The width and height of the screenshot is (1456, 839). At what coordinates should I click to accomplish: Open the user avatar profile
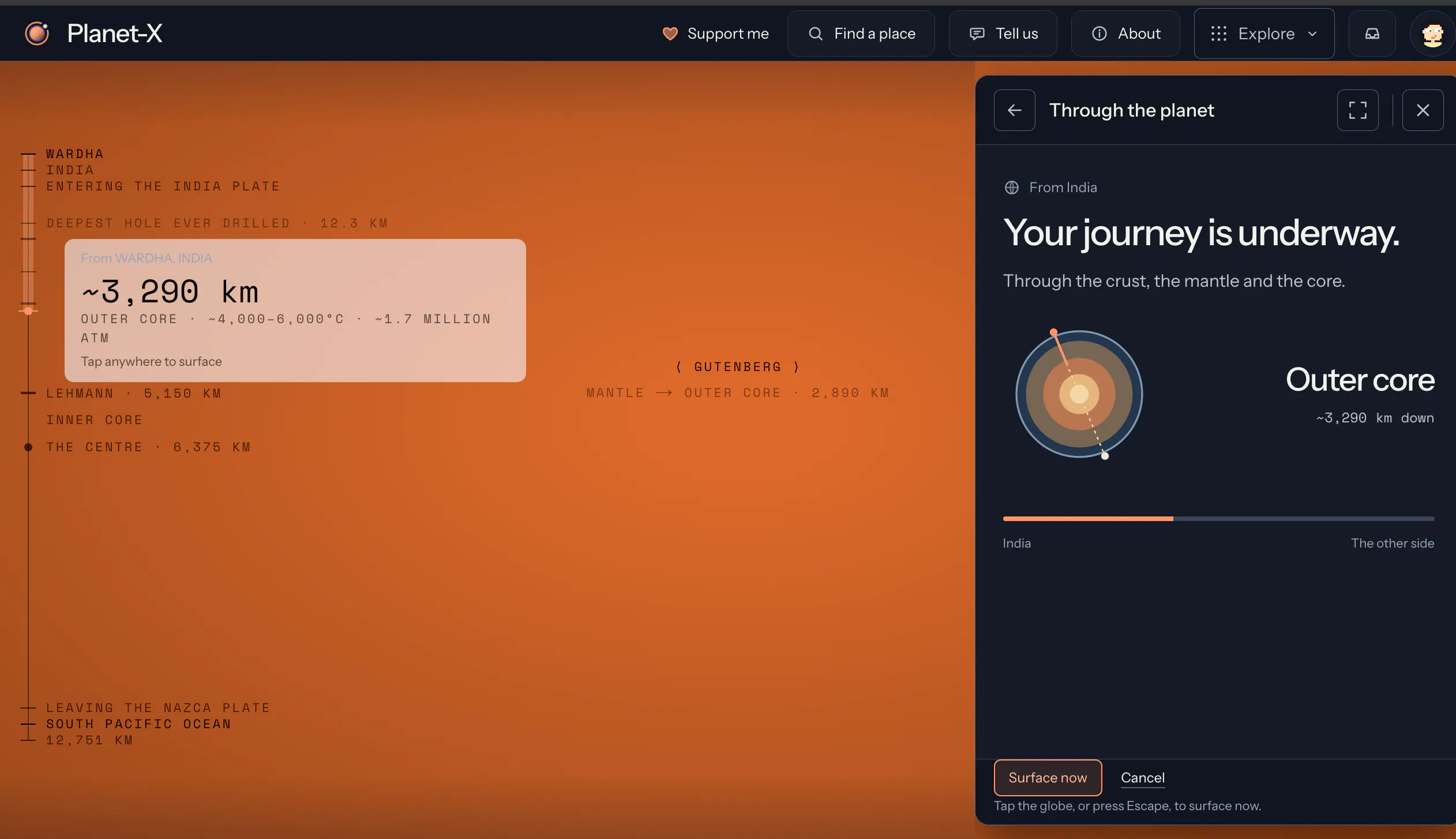point(1432,33)
